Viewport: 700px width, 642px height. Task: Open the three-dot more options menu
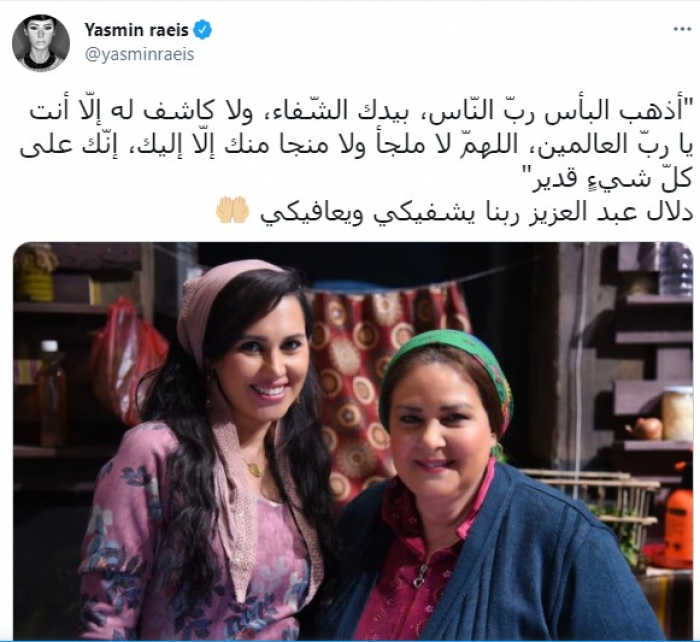coord(682,29)
